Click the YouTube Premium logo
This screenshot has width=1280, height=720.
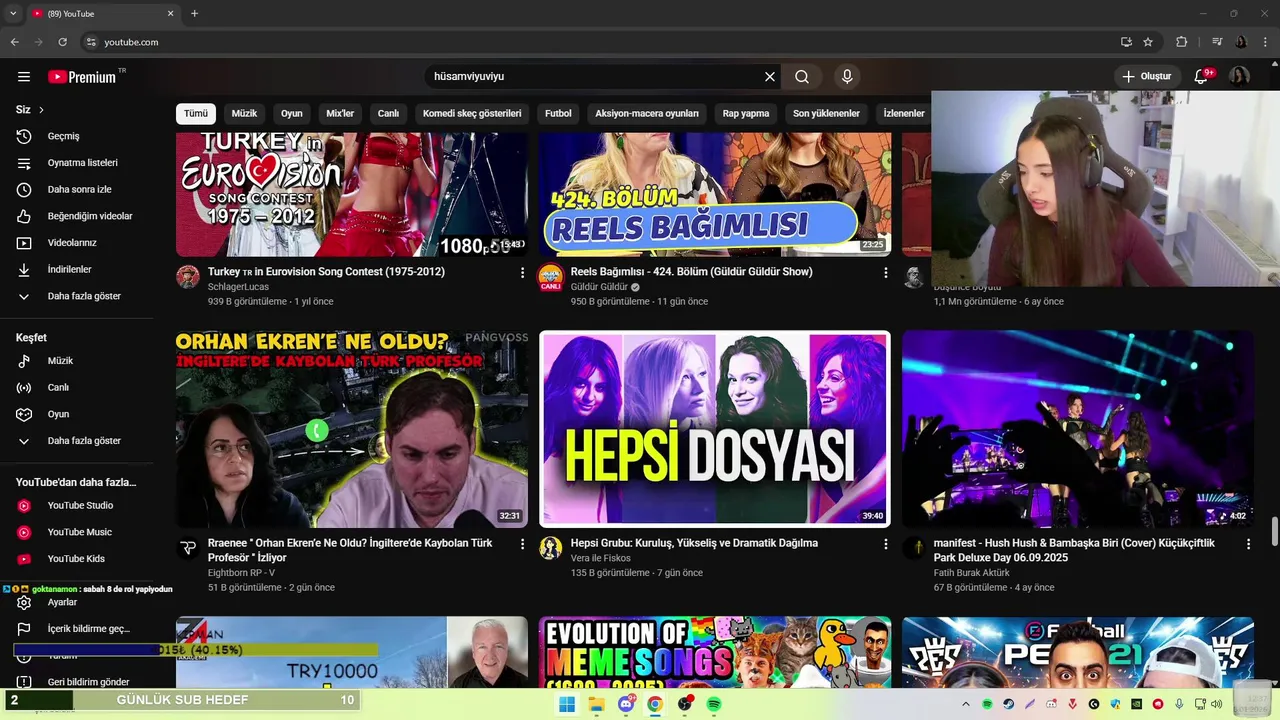coord(83,77)
